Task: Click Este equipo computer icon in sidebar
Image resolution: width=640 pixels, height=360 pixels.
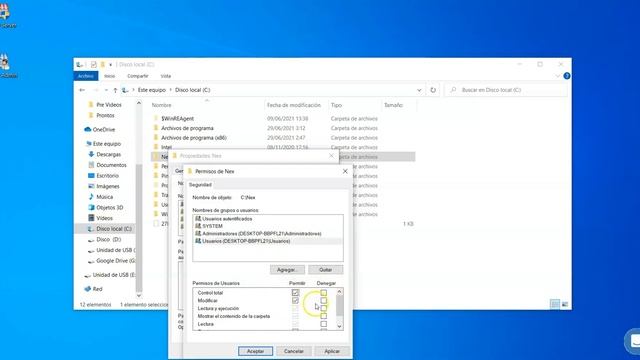Action: point(88,144)
